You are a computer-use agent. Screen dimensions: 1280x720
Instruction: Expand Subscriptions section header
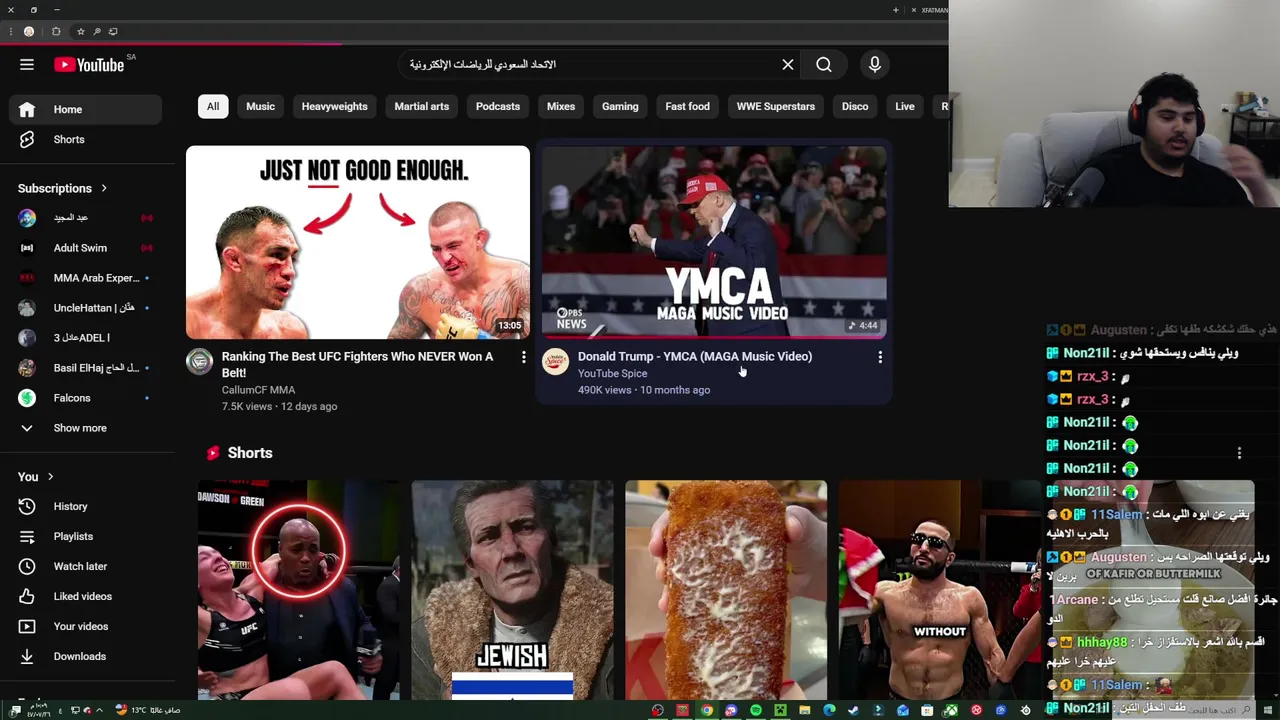click(62, 188)
